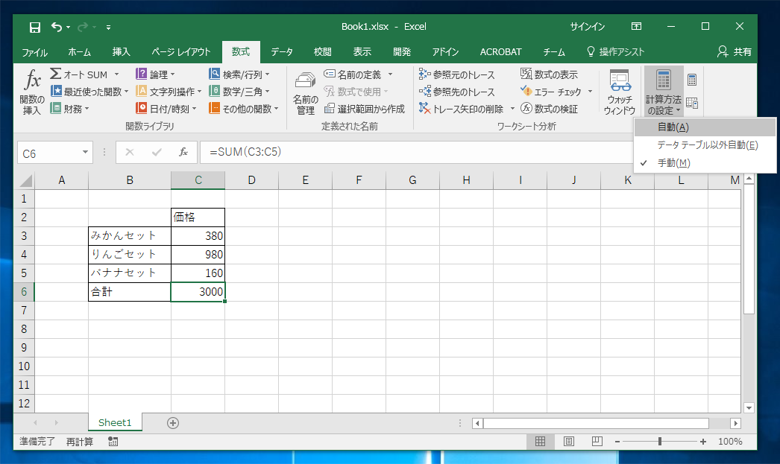Select cell containing みかんセット
The width and height of the screenshot is (780, 464).
click(x=130, y=236)
